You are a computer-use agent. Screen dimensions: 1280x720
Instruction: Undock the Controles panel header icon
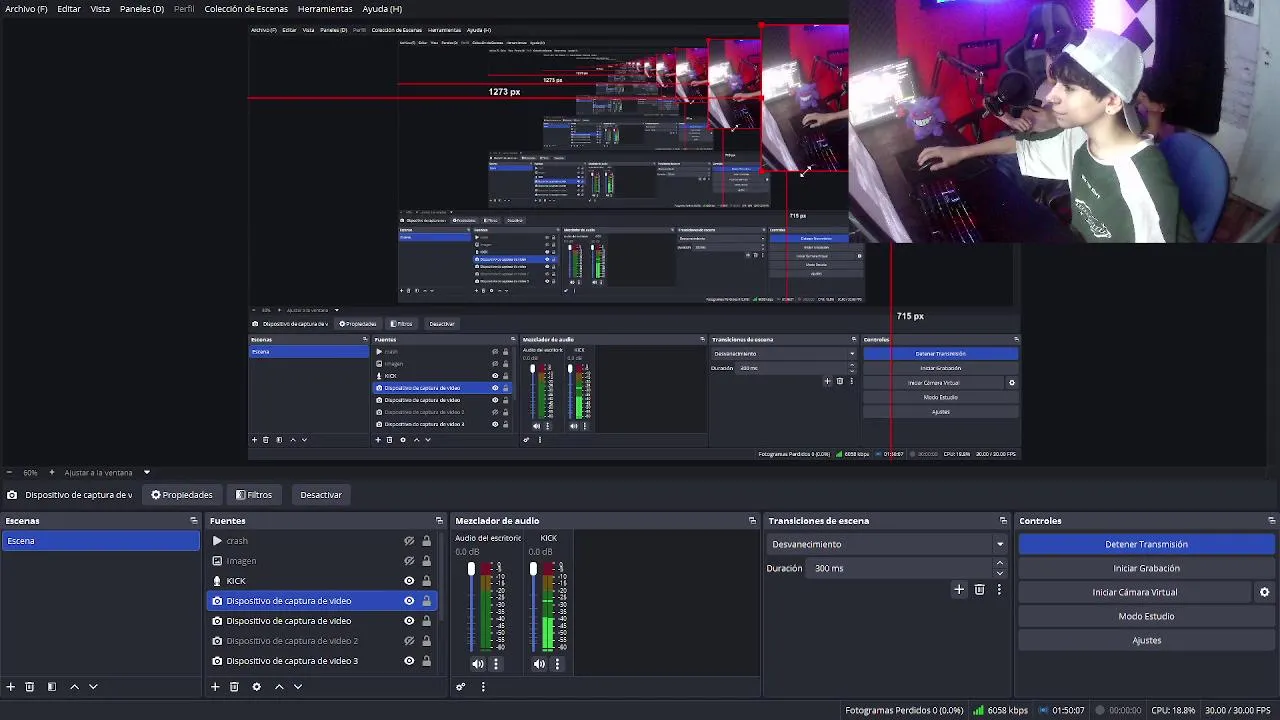point(1271,521)
